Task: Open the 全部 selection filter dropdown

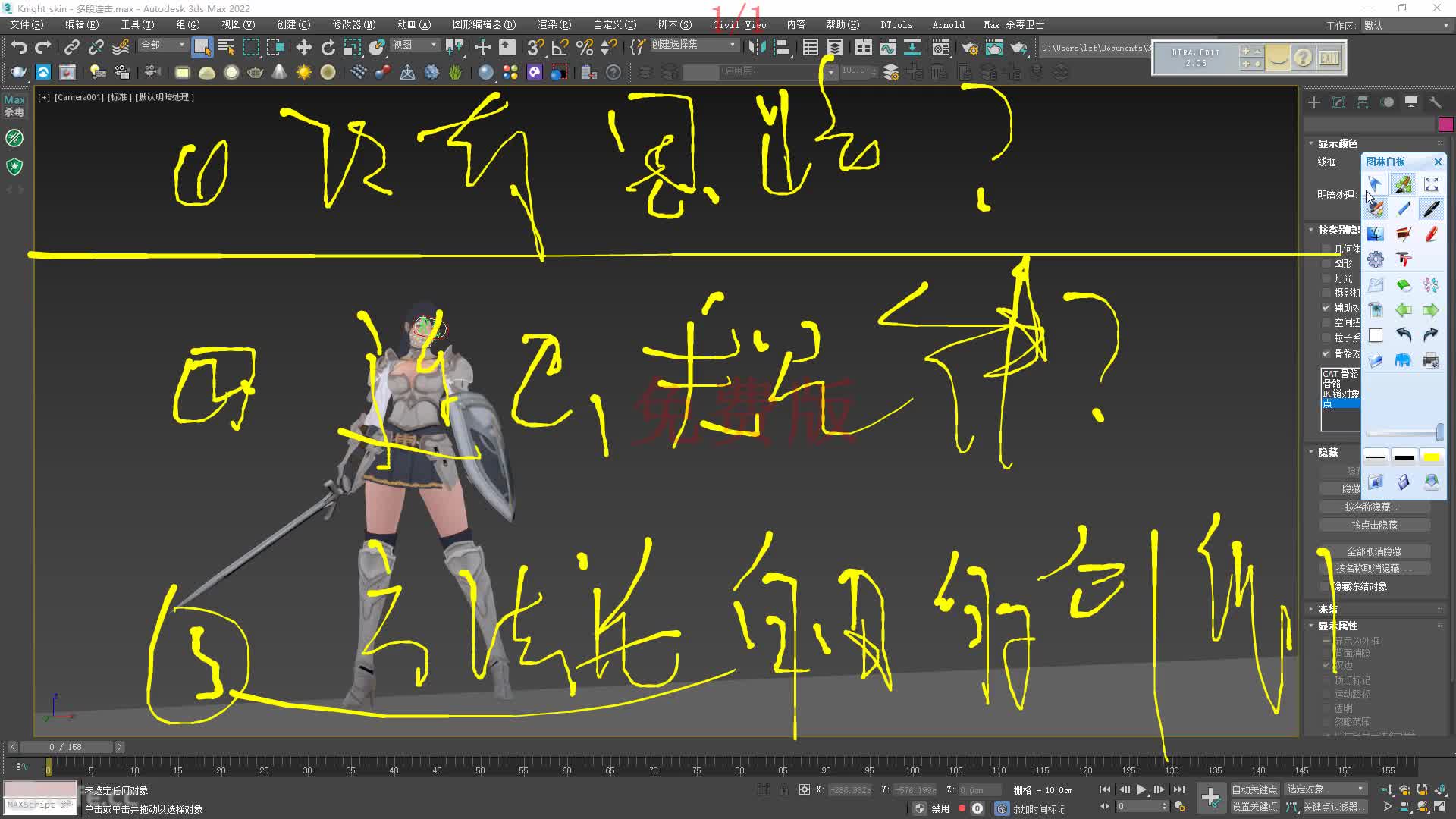Action: (x=162, y=45)
